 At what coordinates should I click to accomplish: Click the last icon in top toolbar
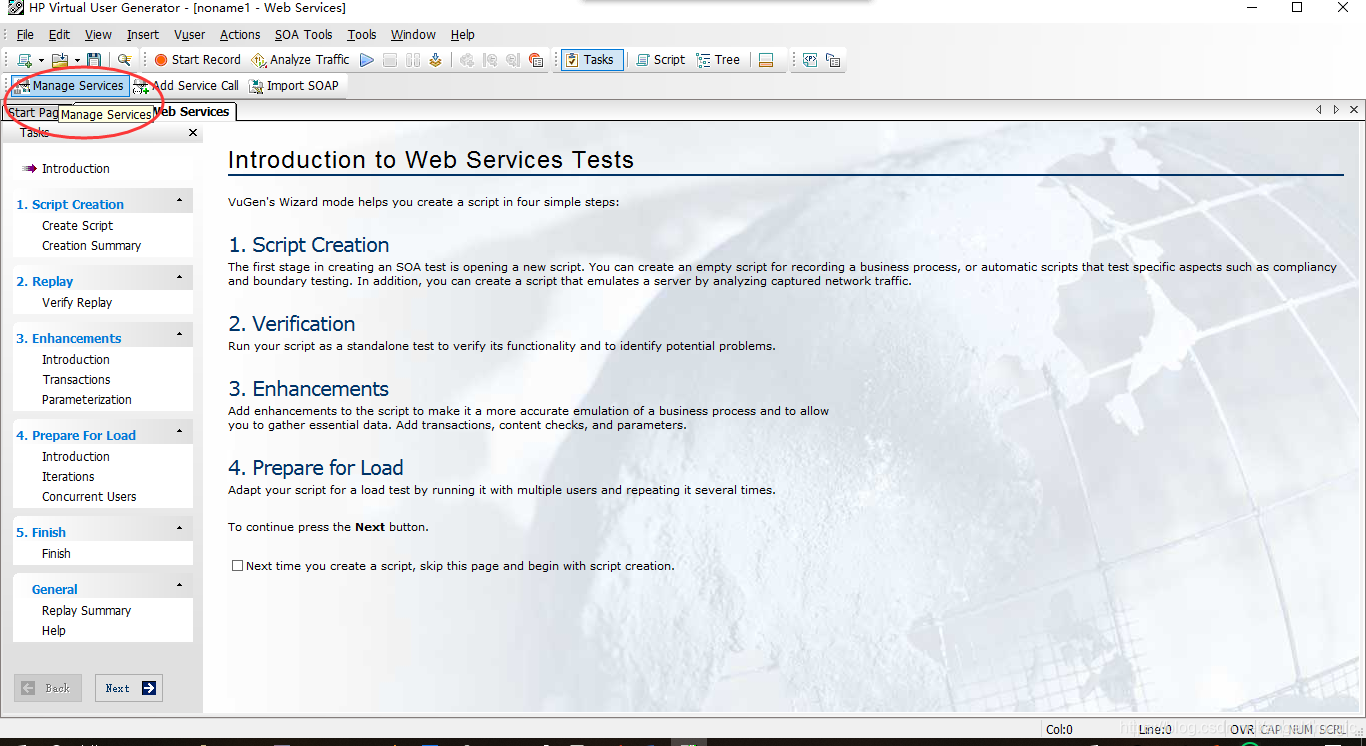pyautogui.click(x=833, y=60)
